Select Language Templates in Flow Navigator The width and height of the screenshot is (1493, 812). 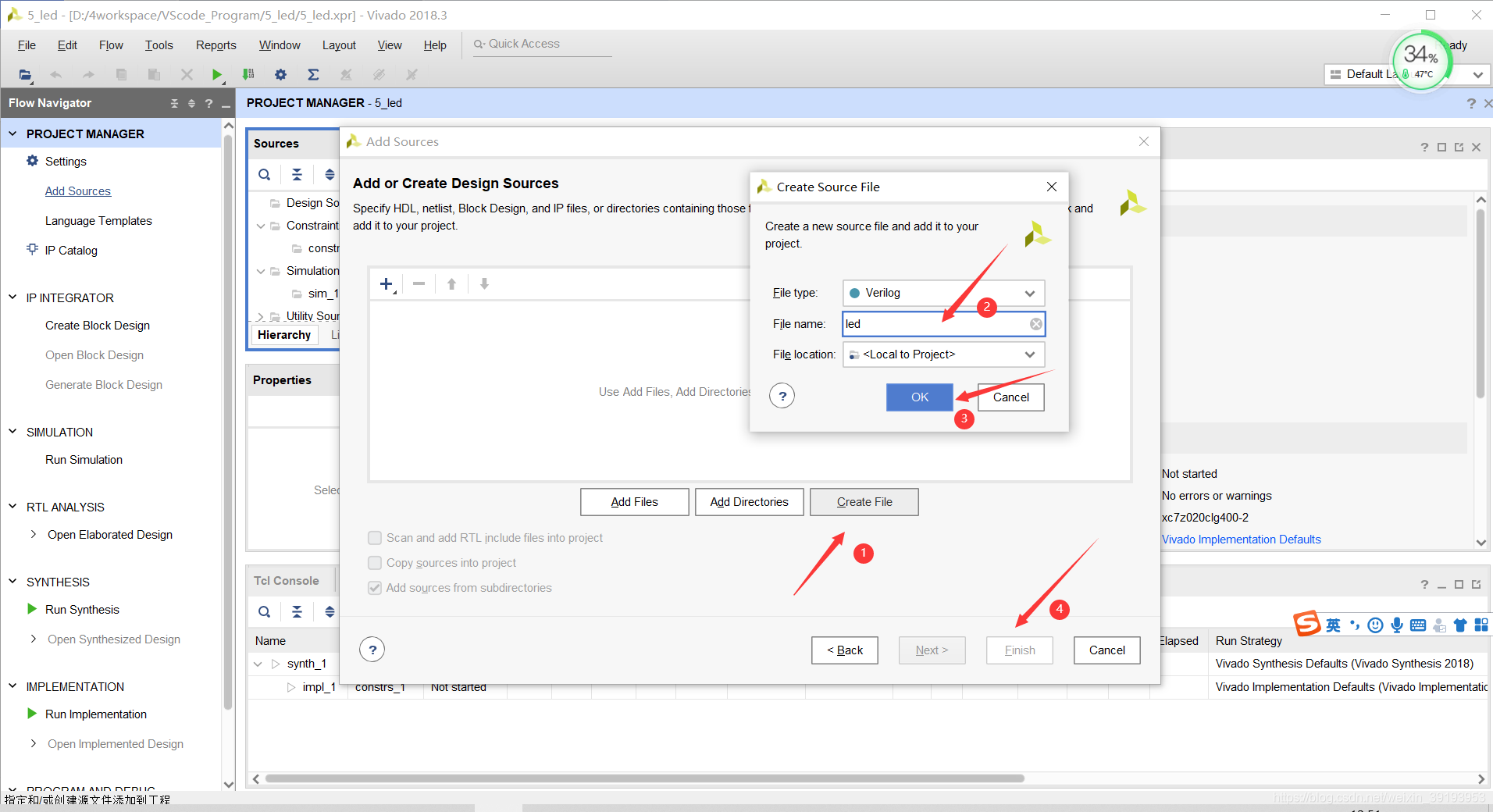point(98,221)
